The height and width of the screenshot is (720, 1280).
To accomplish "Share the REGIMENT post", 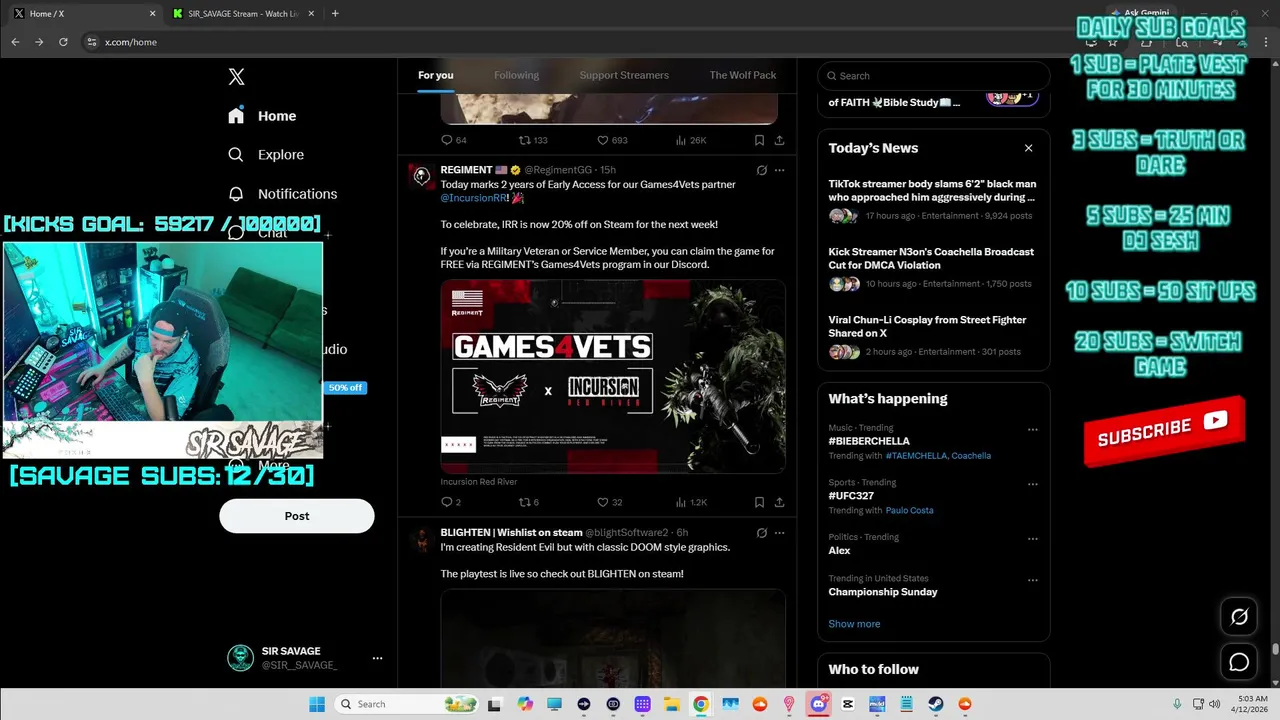I will point(779,502).
